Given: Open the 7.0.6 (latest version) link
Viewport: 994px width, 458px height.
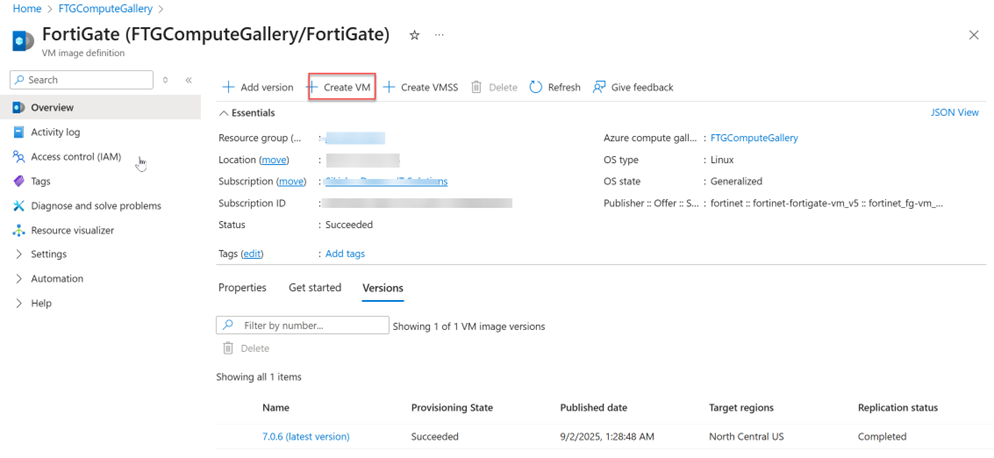Looking at the screenshot, I should pyautogui.click(x=306, y=437).
